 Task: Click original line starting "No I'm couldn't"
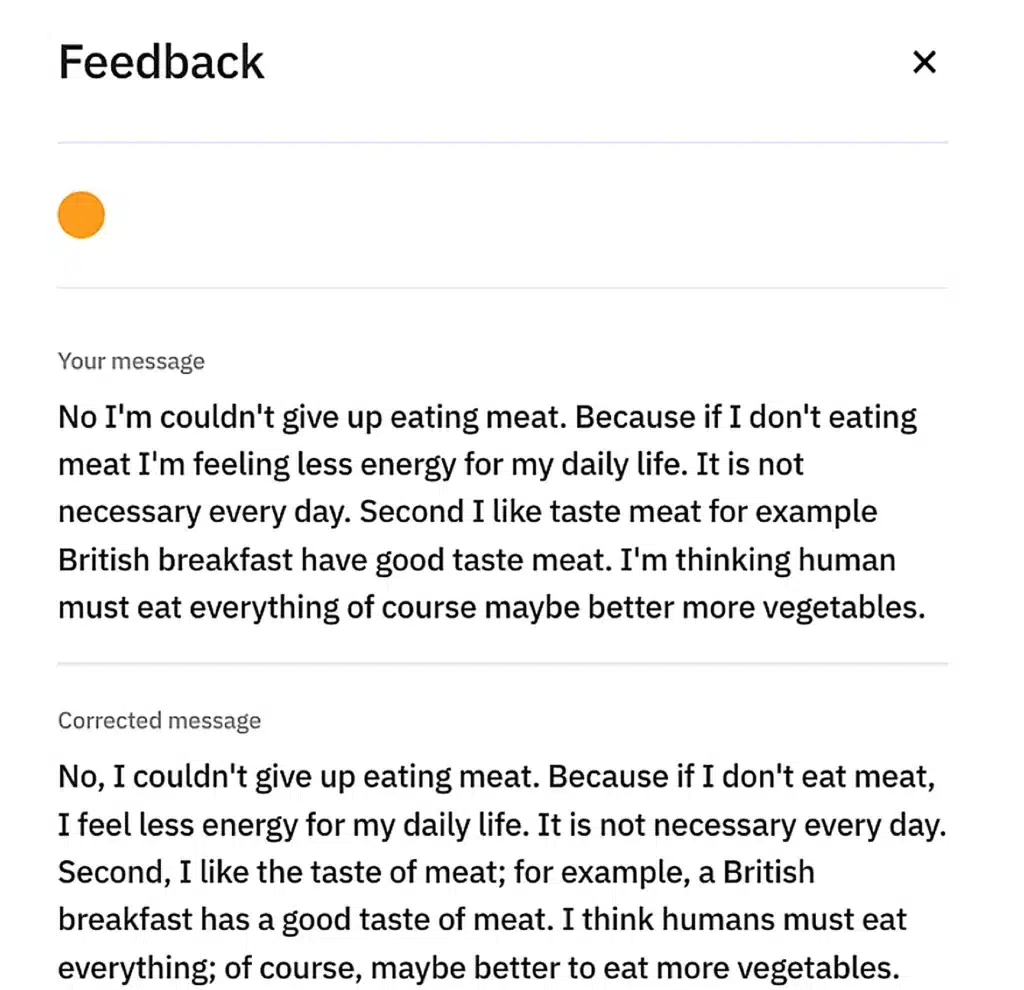pos(487,416)
